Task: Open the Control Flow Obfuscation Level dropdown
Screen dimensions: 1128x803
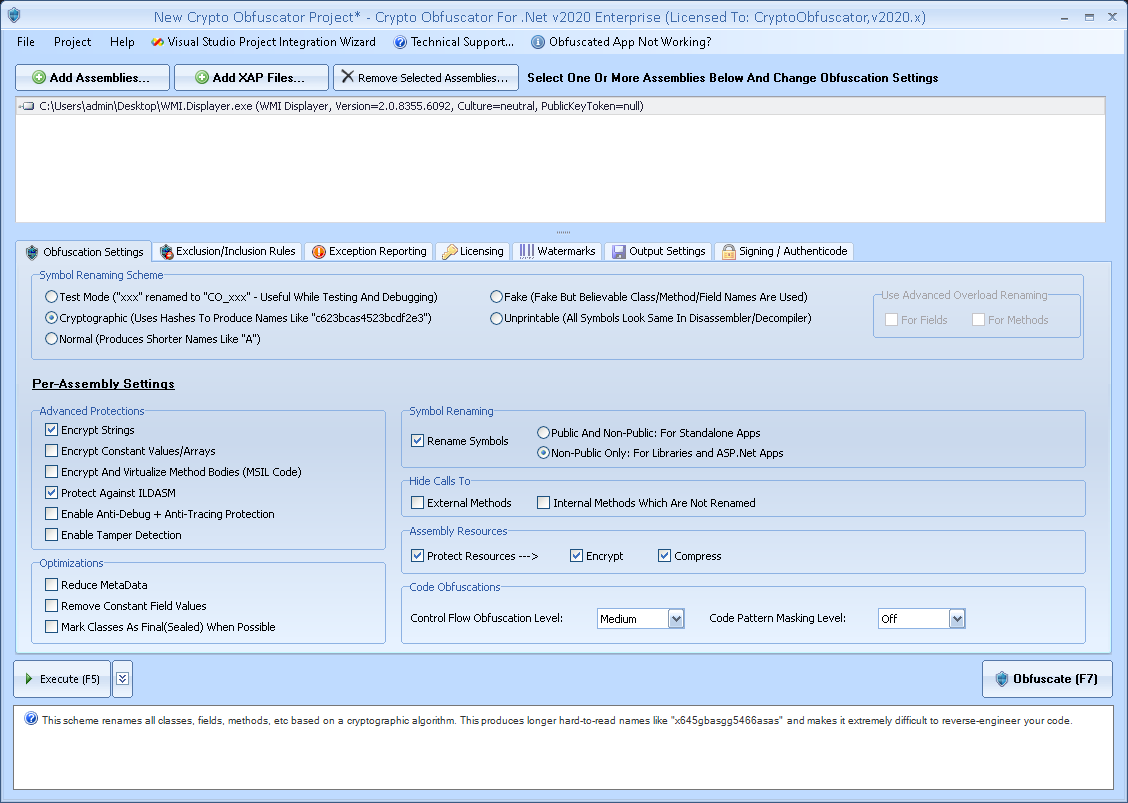Action: pos(676,619)
